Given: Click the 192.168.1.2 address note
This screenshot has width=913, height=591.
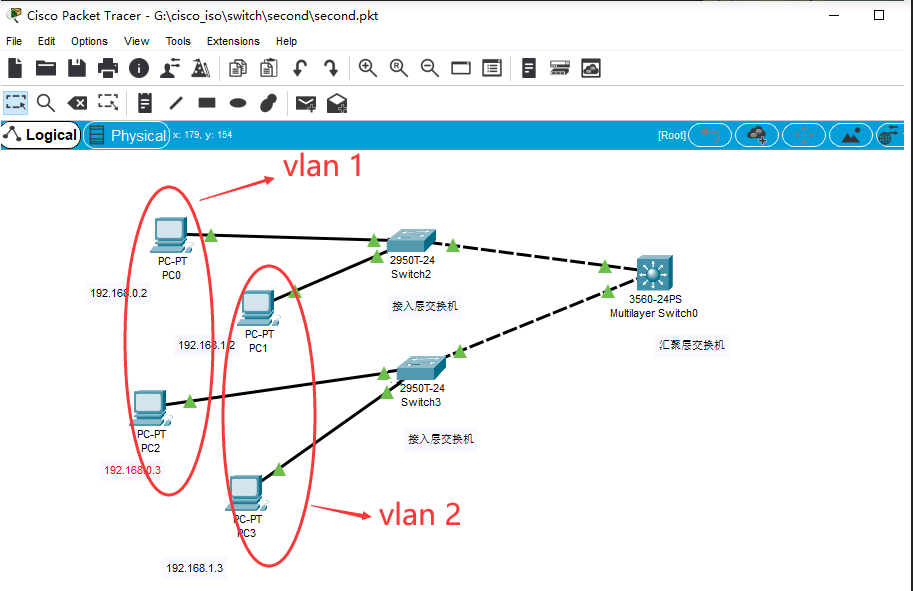Looking at the screenshot, I should (207, 345).
